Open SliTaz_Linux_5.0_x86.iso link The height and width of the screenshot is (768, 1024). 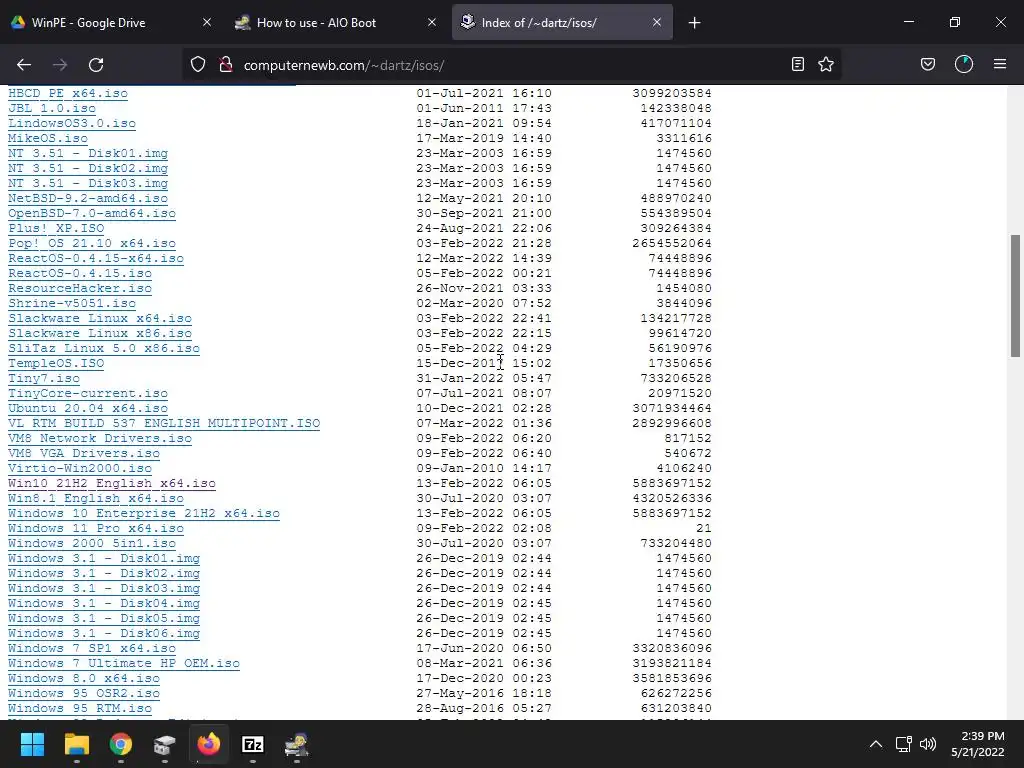104,348
